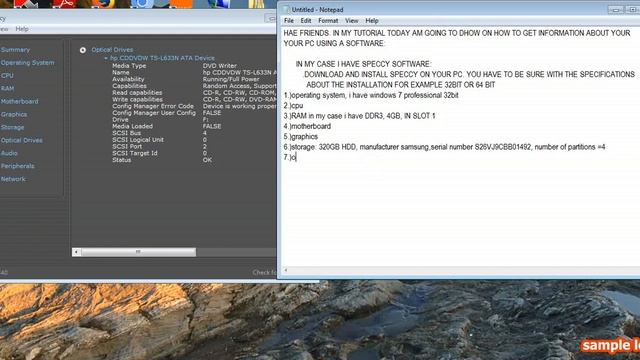
Task: Click the Read capabilities row
Action: click(194, 93)
